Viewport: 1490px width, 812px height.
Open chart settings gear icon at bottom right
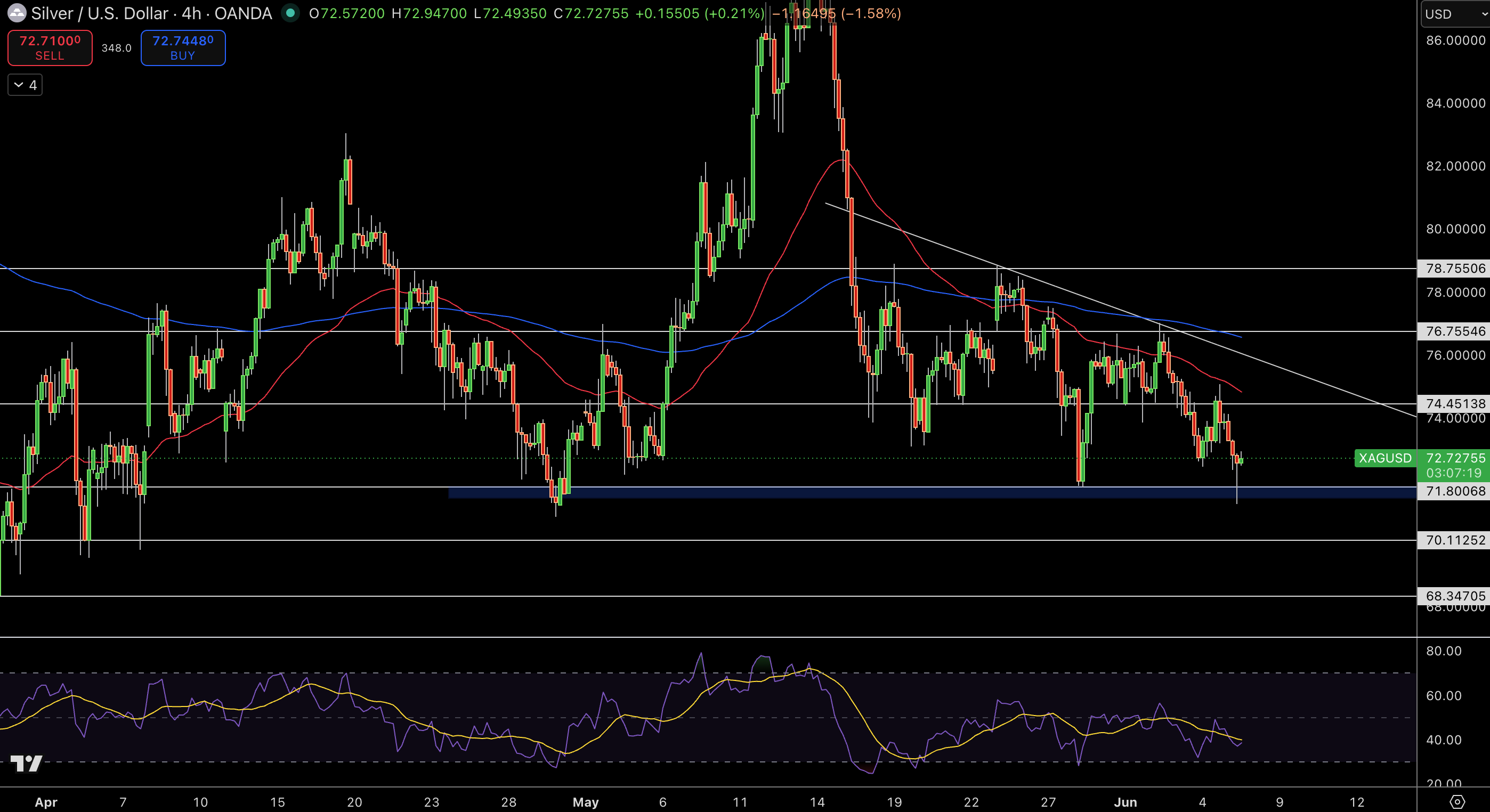coord(1457,801)
